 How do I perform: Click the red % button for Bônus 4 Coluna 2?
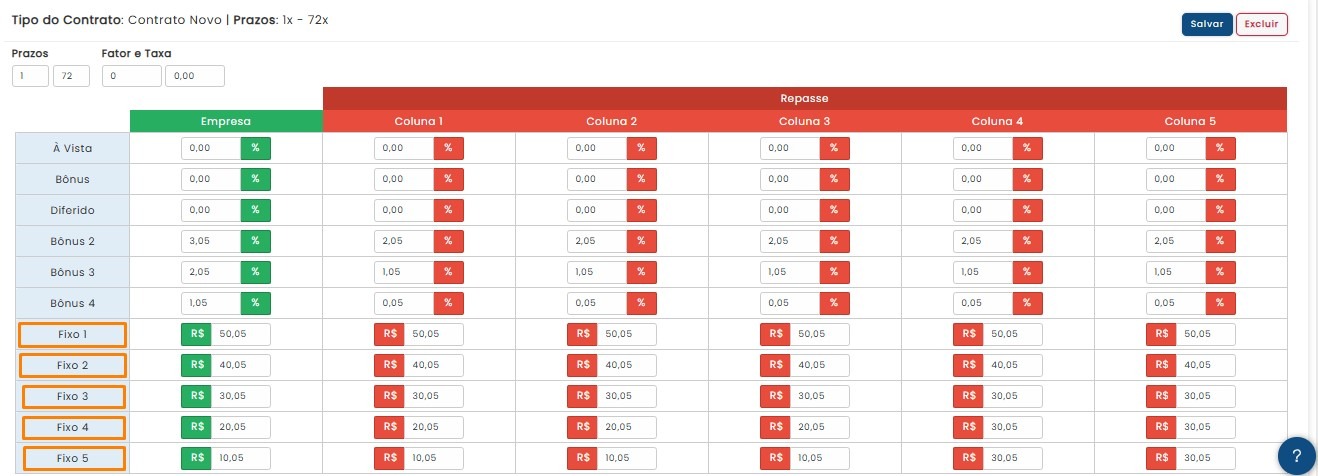point(641,303)
